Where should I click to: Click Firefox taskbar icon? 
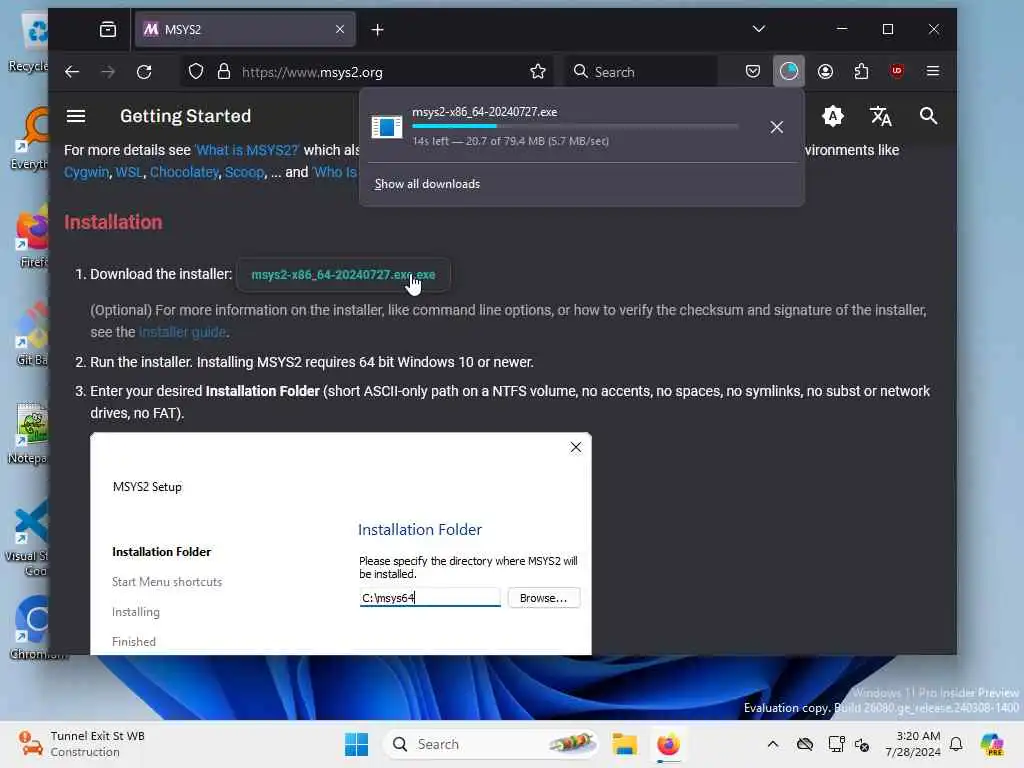click(668, 744)
